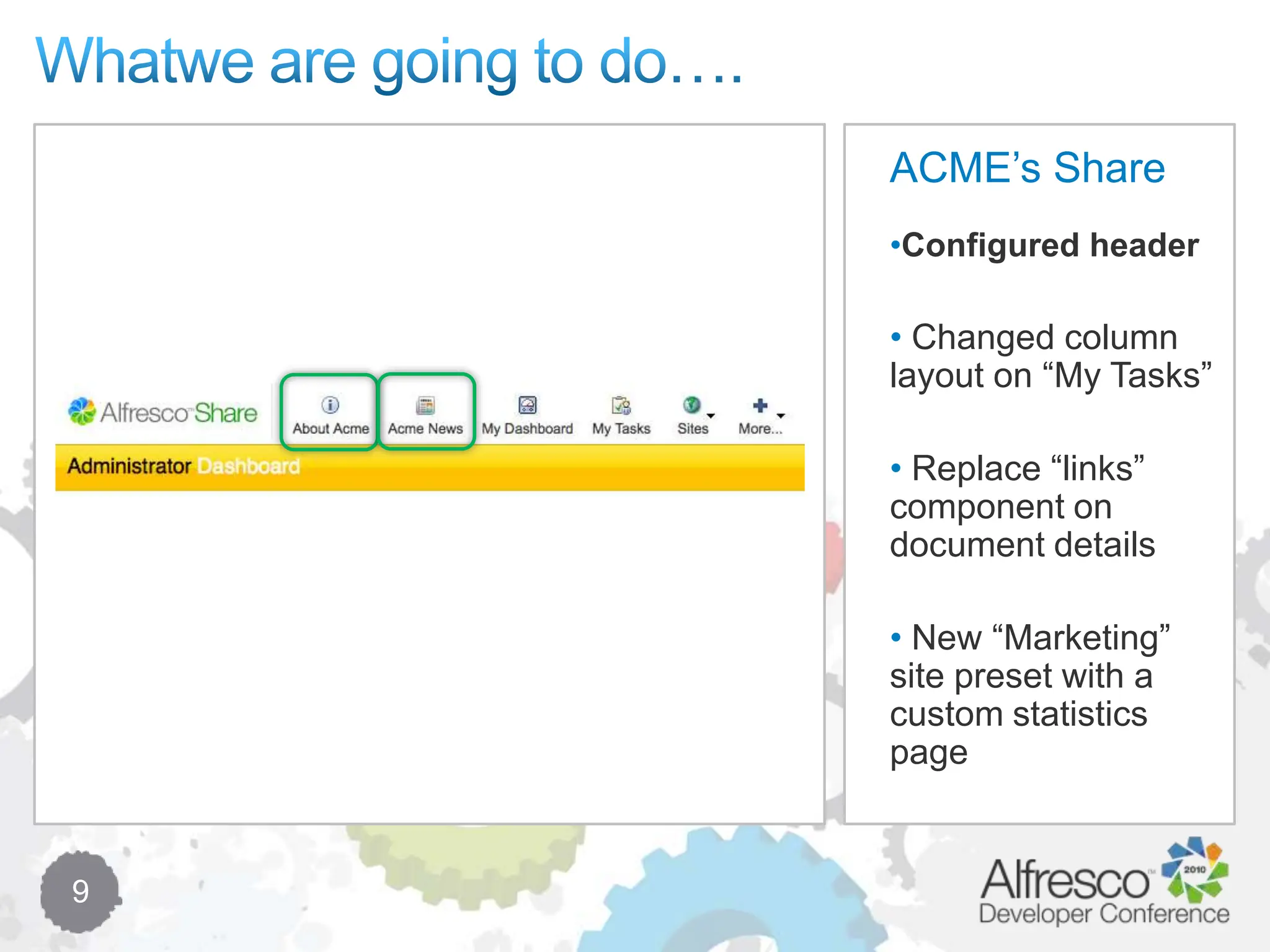Image resolution: width=1270 pixels, height=952 pixels.
Task: Click the My Dashboard gauge icon
Action: point(527,405)
